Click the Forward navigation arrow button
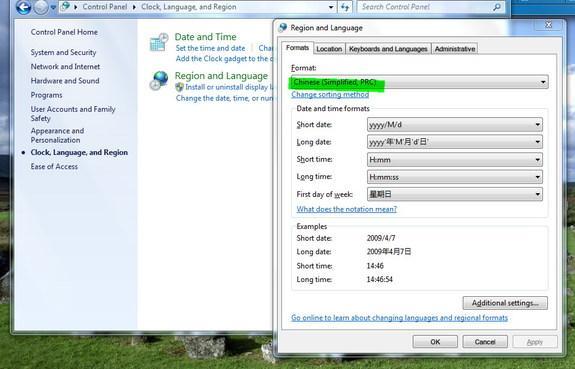The height and width of the screenshot is (369, 575). tap(41, 7)
